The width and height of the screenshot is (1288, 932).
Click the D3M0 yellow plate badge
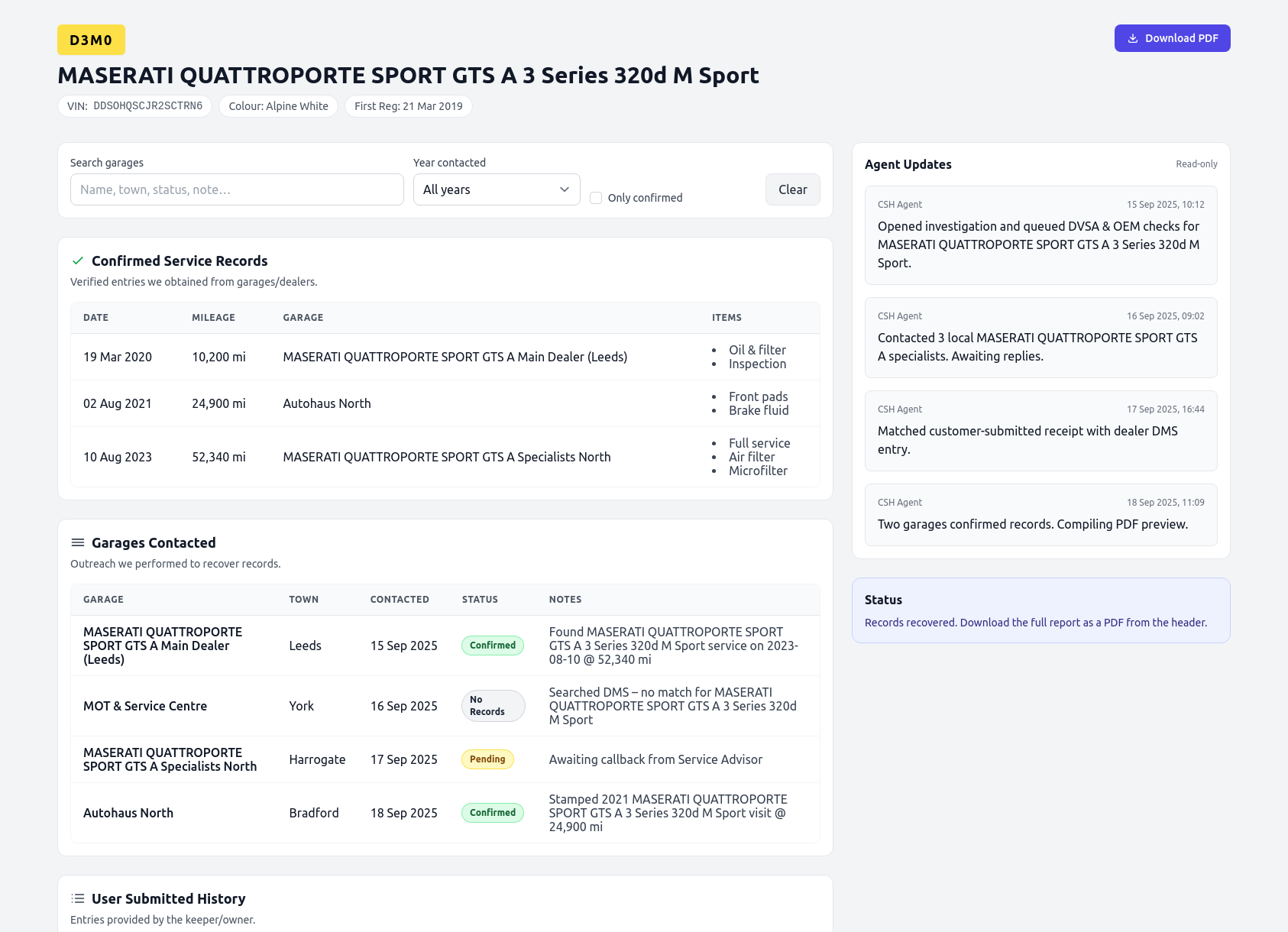click(x=91, y=40)
